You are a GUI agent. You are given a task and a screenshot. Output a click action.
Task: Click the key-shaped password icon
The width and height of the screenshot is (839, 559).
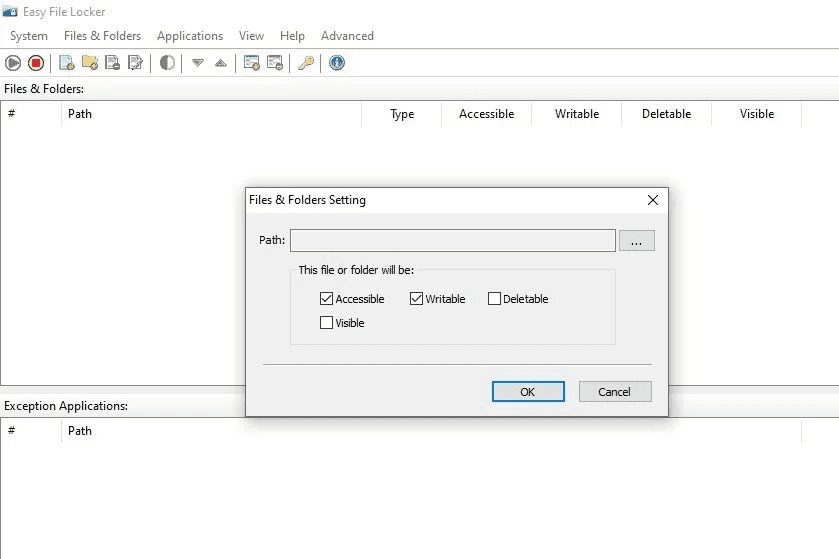(306, 63)
